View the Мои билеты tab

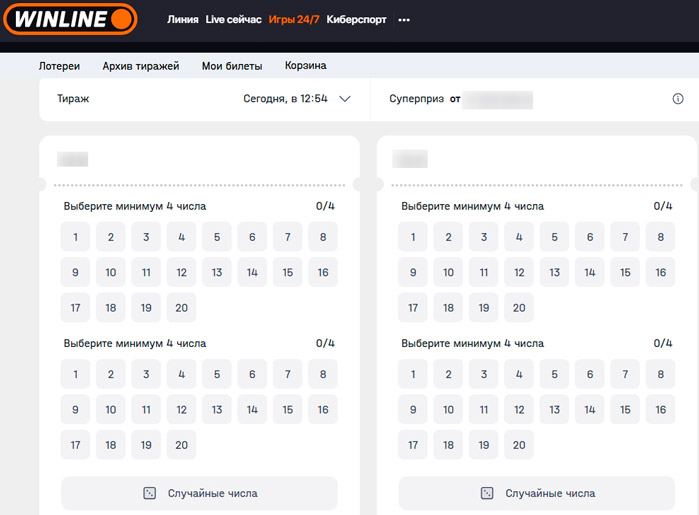pos(232,66)
